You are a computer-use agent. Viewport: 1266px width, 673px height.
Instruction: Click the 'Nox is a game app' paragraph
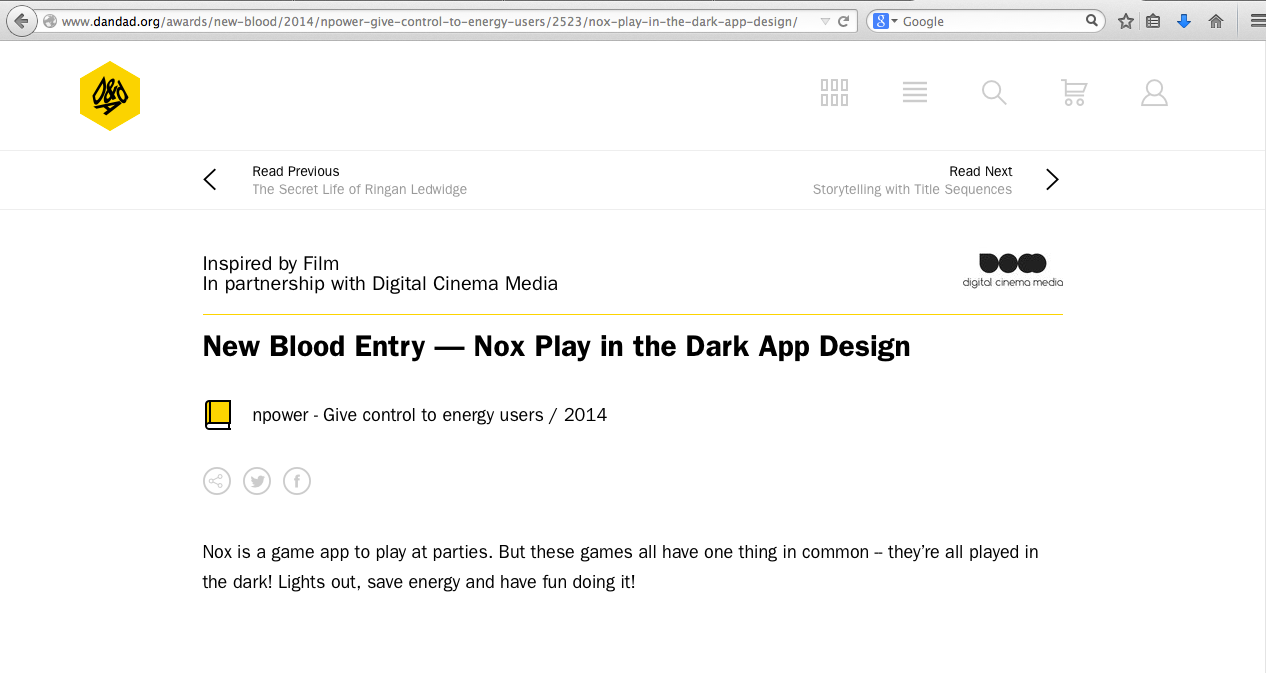tap(620, 567)
